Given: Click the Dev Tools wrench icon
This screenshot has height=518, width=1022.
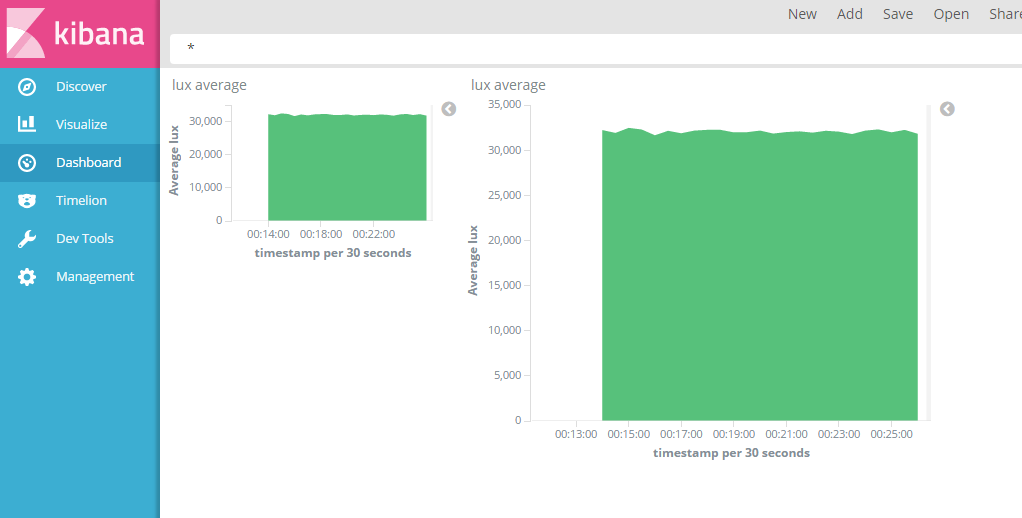Looking at the screenshot, I should point(27,239).
